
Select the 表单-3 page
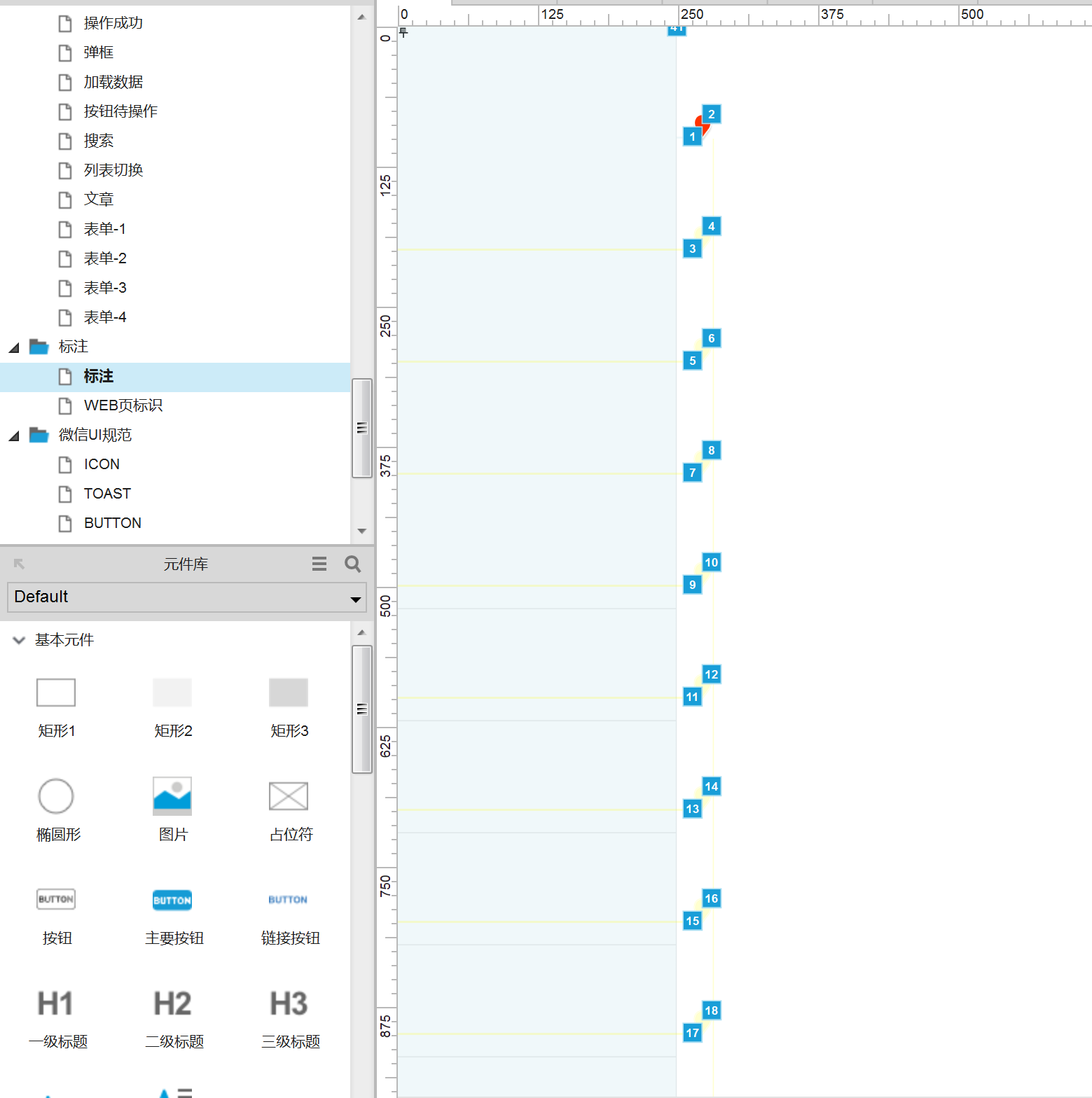[105, 288]
